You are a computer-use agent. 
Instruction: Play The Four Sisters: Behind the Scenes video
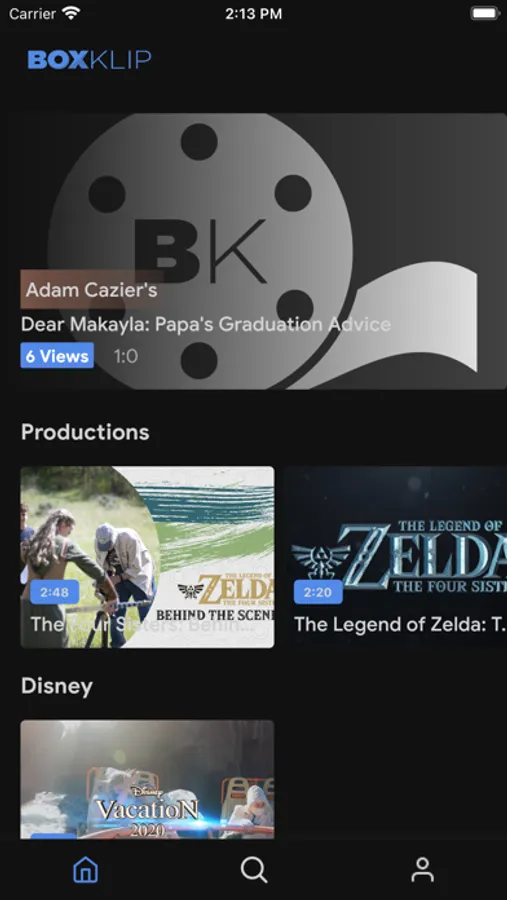pyautogui.click(x=147, y=557)
